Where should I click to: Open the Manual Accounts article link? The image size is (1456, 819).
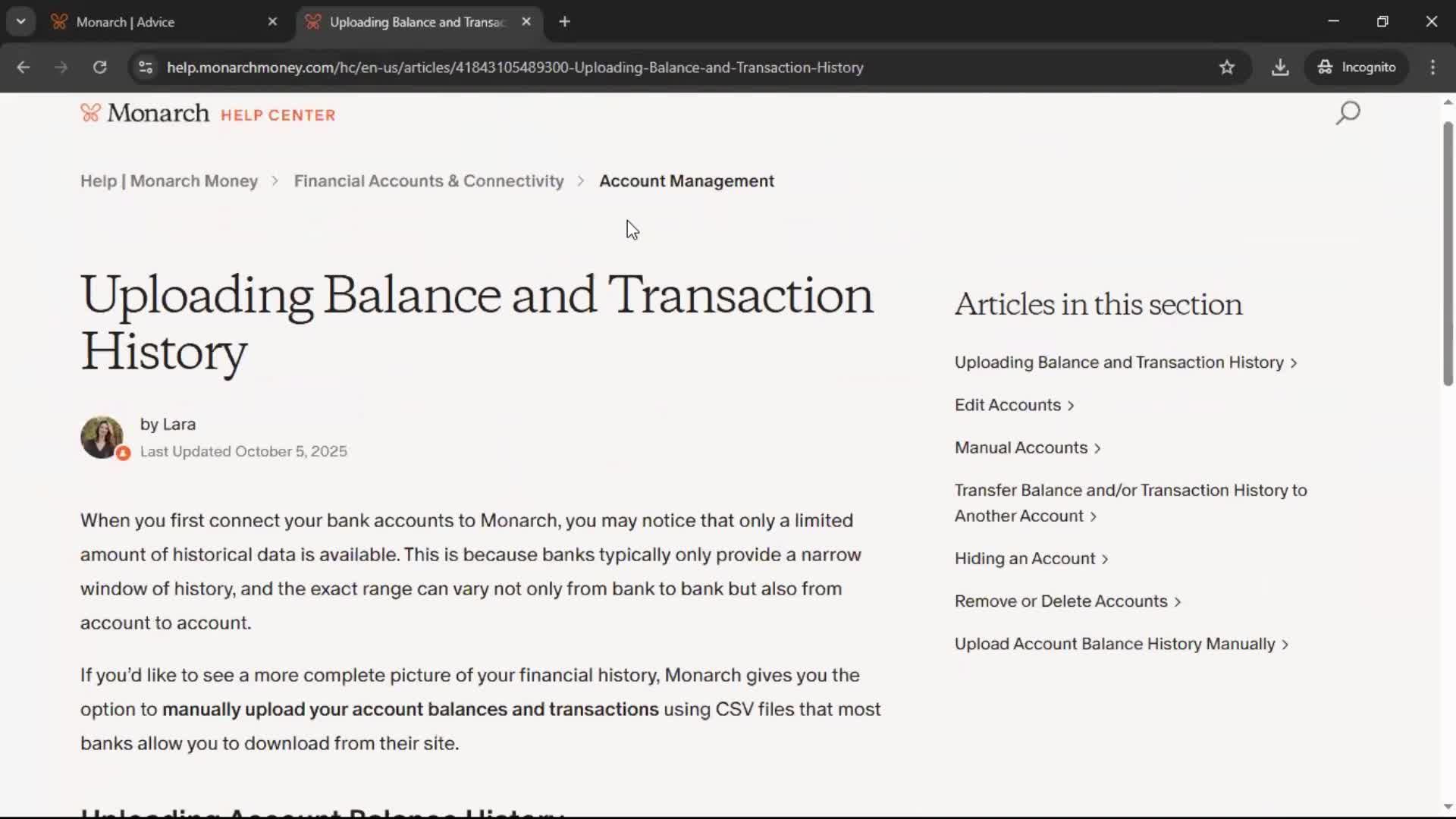[1021, 447]
